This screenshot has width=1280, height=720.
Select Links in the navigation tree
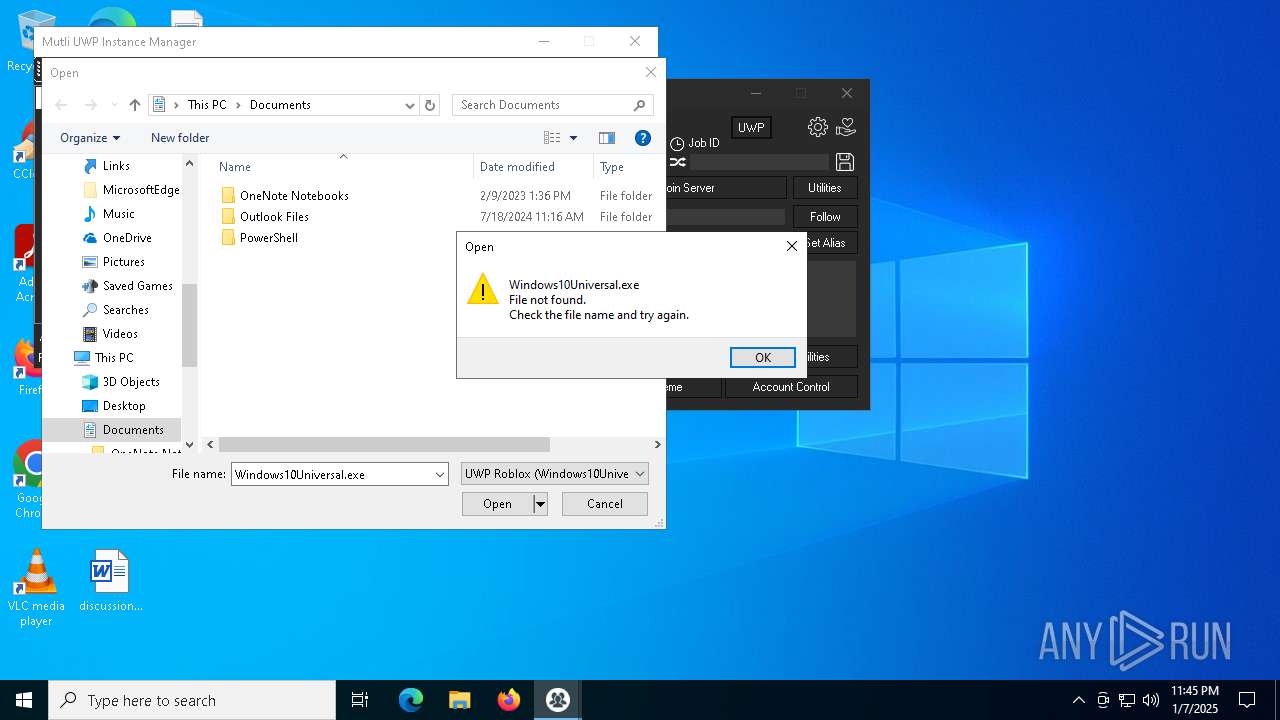point(116,166)
